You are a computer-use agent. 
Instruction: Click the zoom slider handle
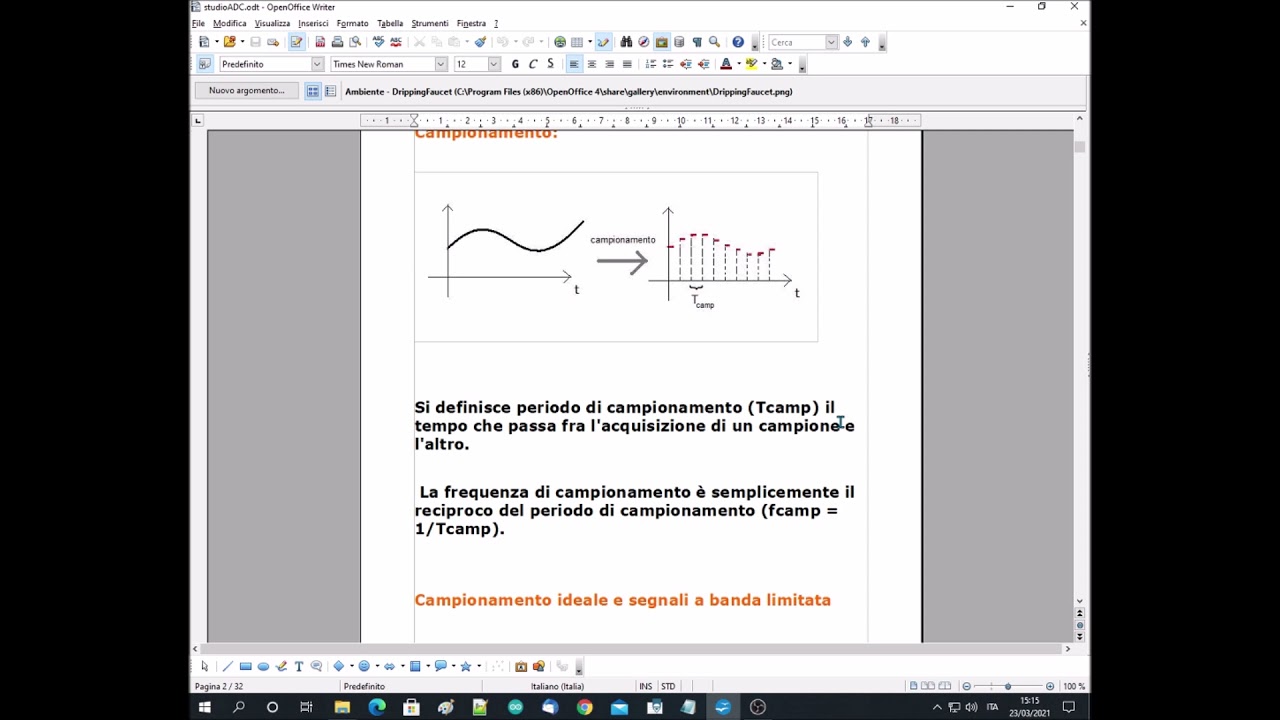coord(1007,686)
